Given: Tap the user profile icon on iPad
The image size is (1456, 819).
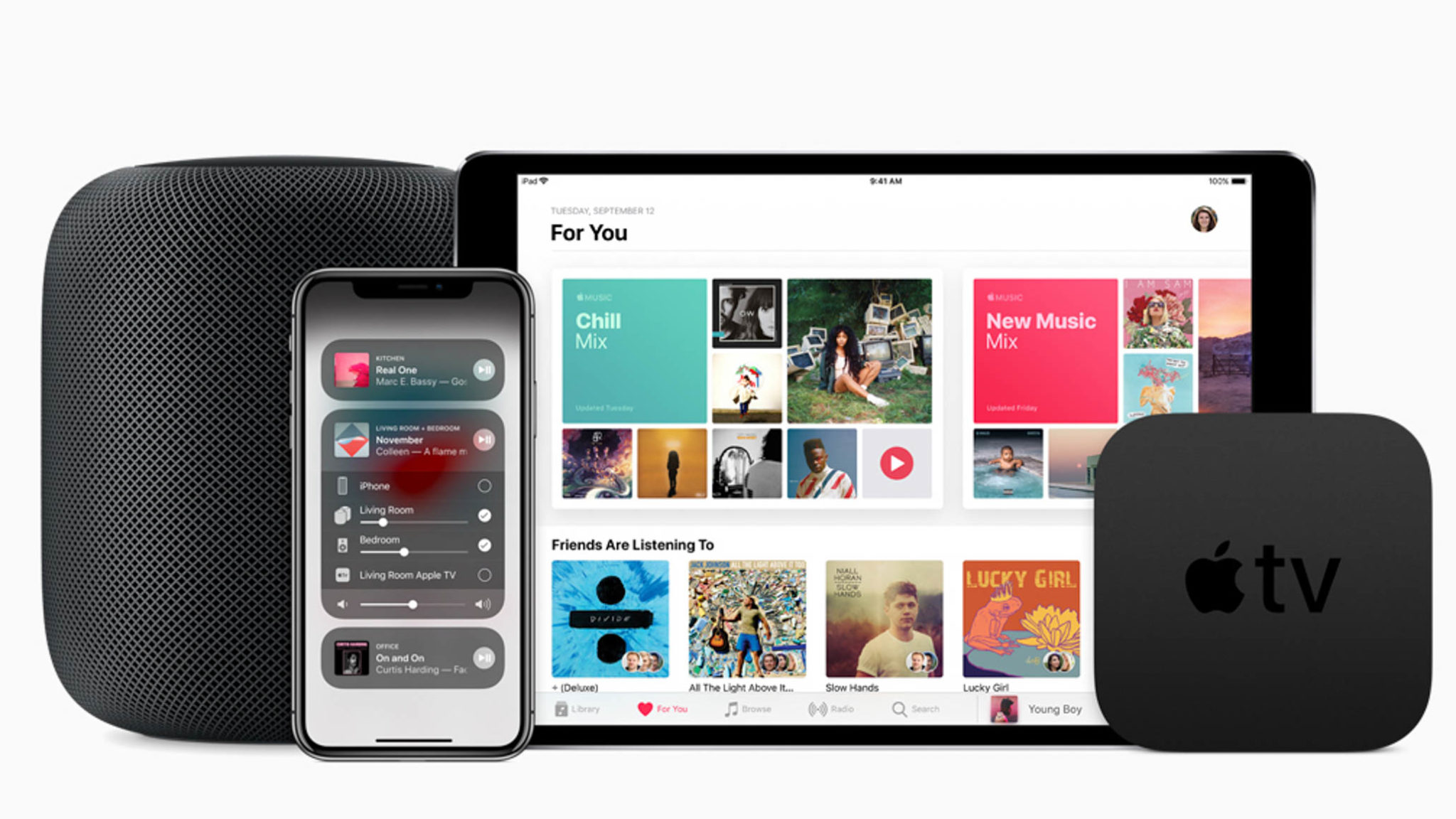Looking at the screenshot, I should (x=1204, y=218).
